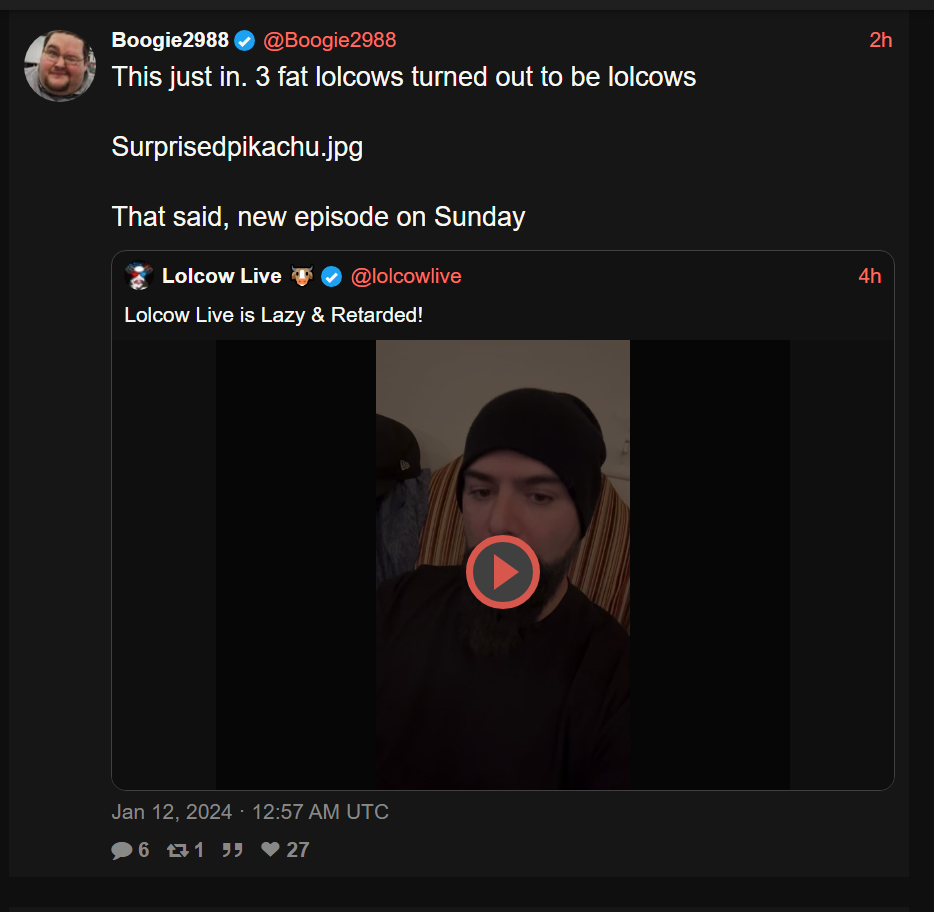Open the @lolcowlive handle link
Image resolution: width=934 pixels, height=912 pixels.
406,276
